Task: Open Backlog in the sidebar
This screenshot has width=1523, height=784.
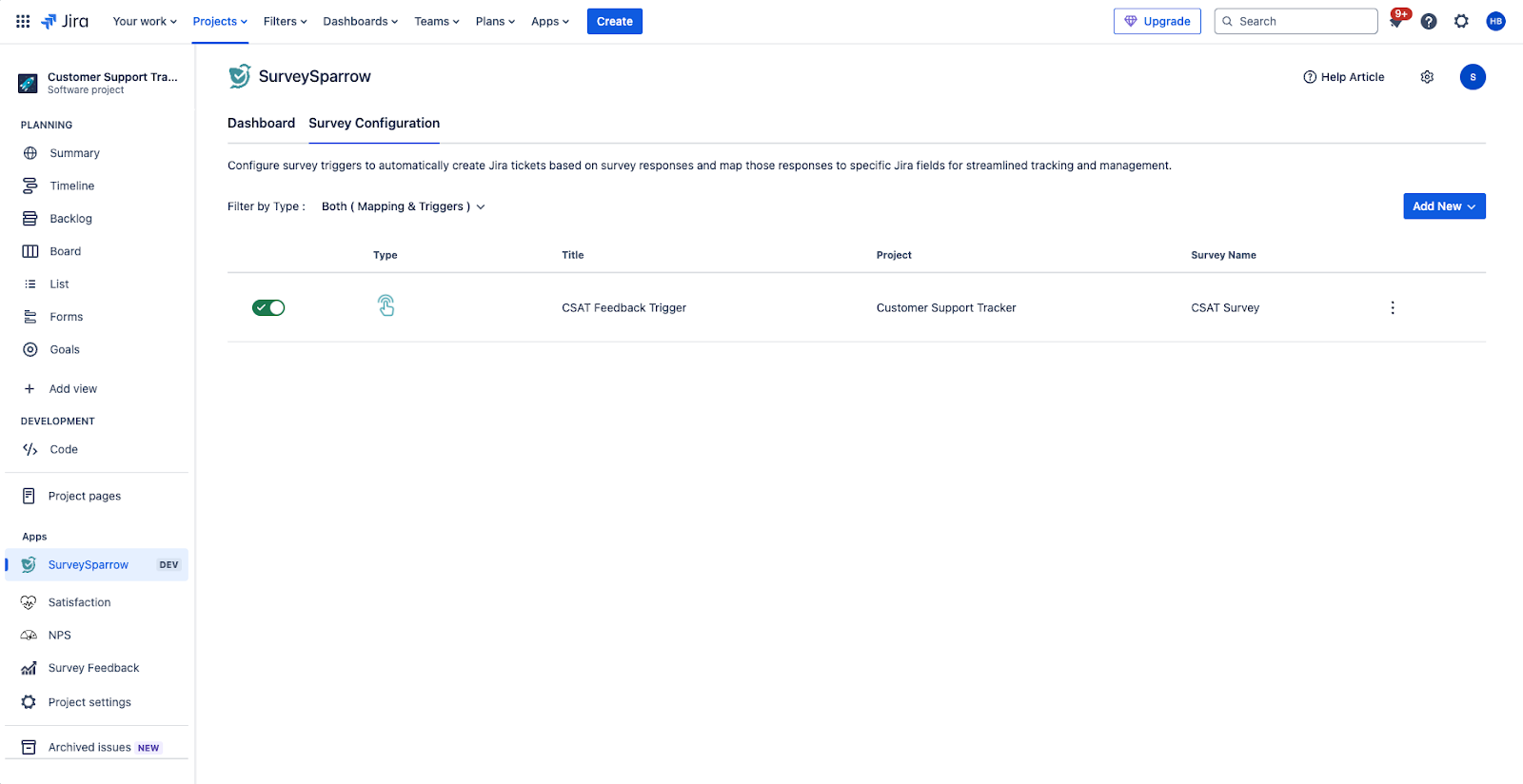Action: tap(70, 219)
